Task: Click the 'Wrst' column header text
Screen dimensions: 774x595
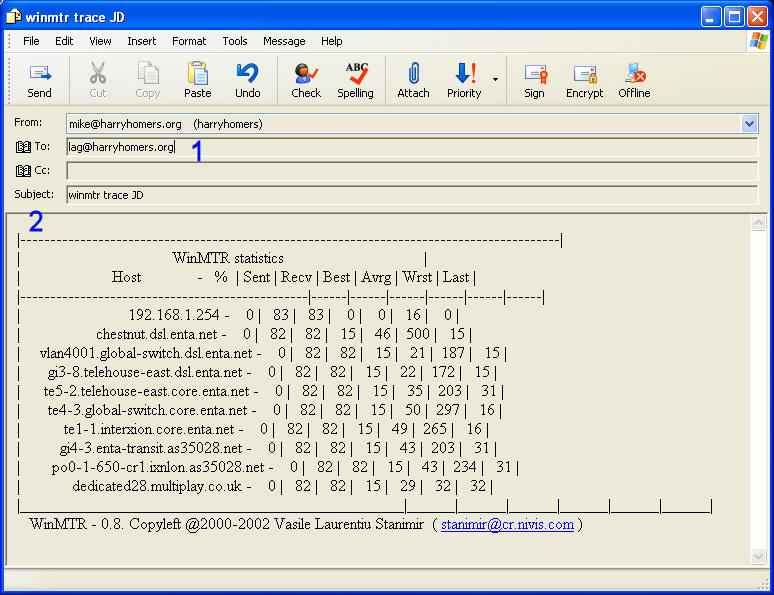Action: [x=417, y=277]
